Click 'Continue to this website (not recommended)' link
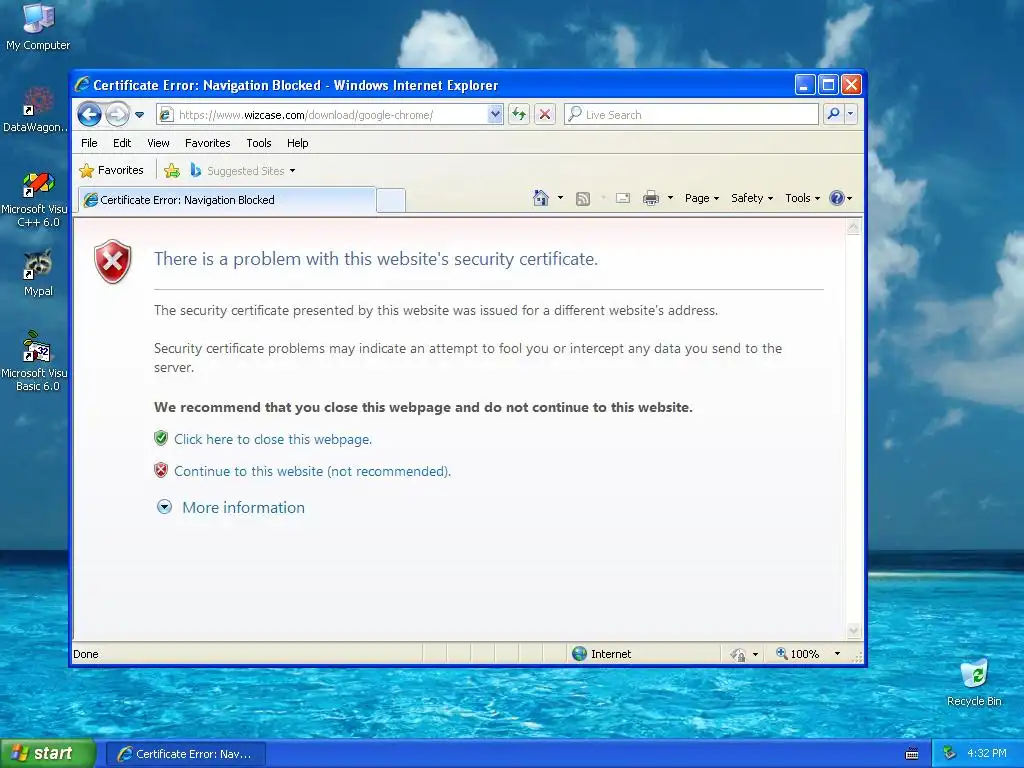1024x768 pixels. pyautogui.click(x=312, y=472)
